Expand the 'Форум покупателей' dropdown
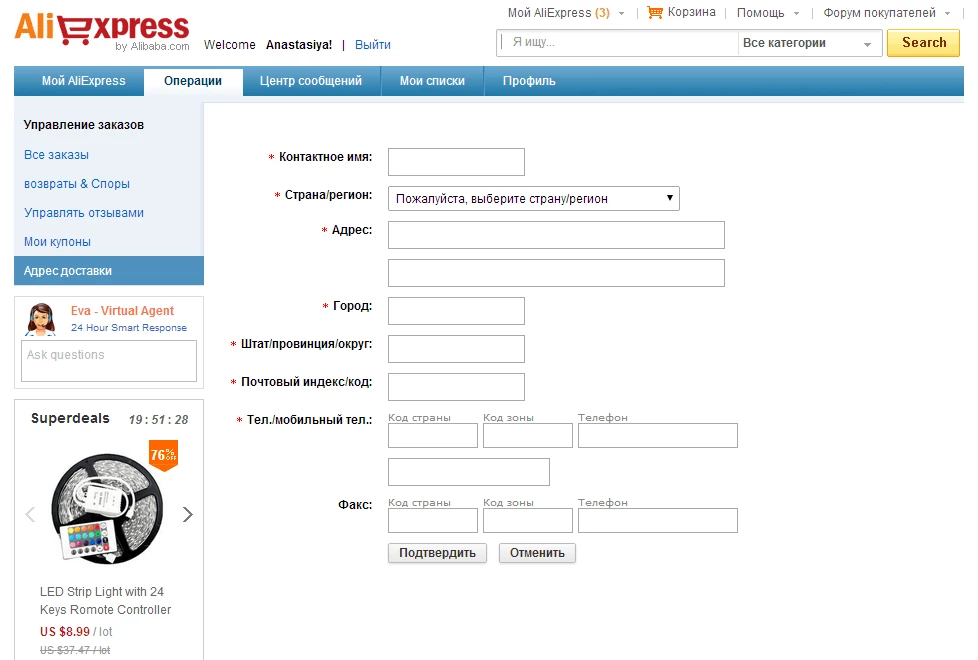This screenshot has width=978, height=660. point(886,13)
